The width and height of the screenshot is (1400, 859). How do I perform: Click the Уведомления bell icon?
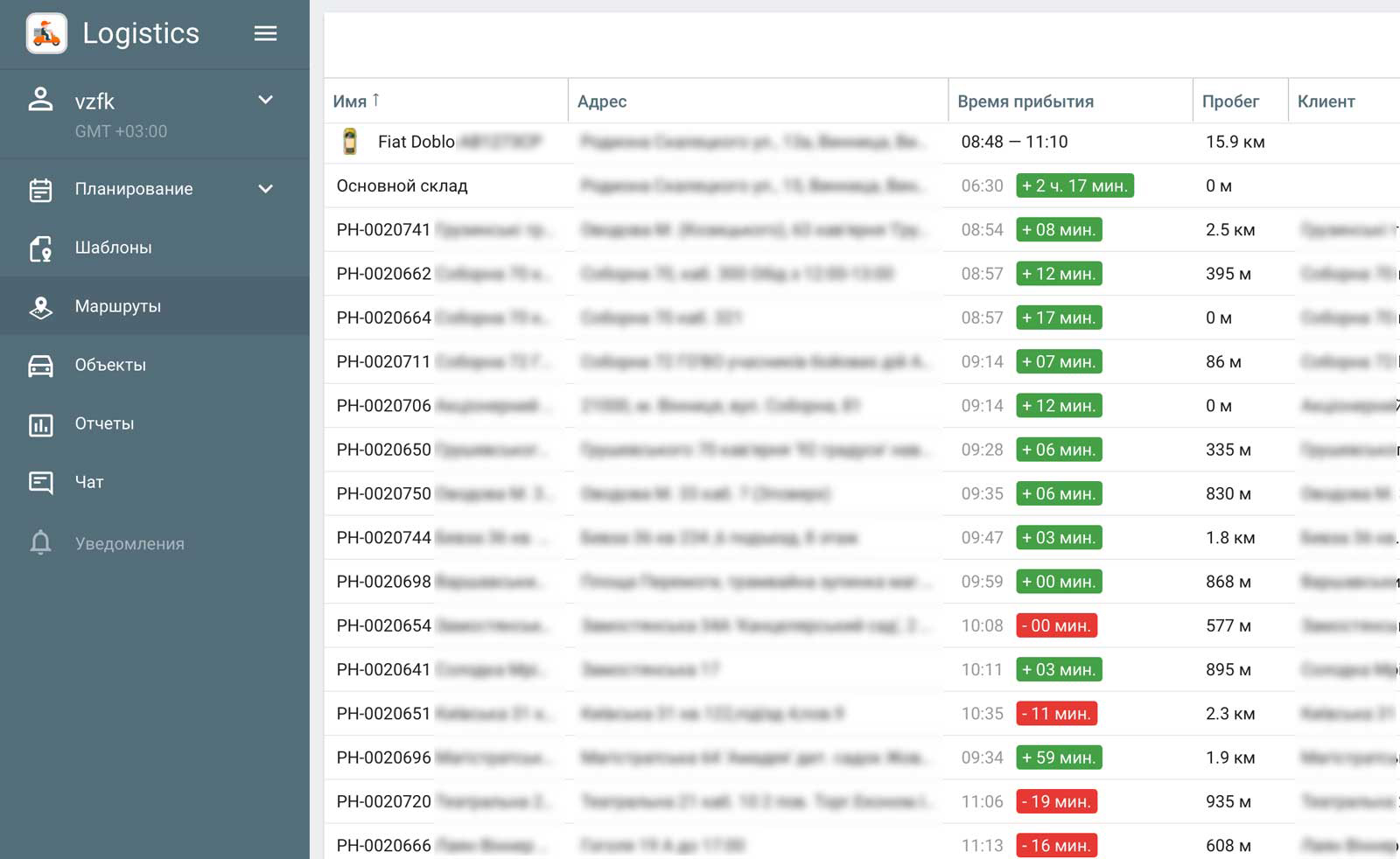[x=40, y=543]
